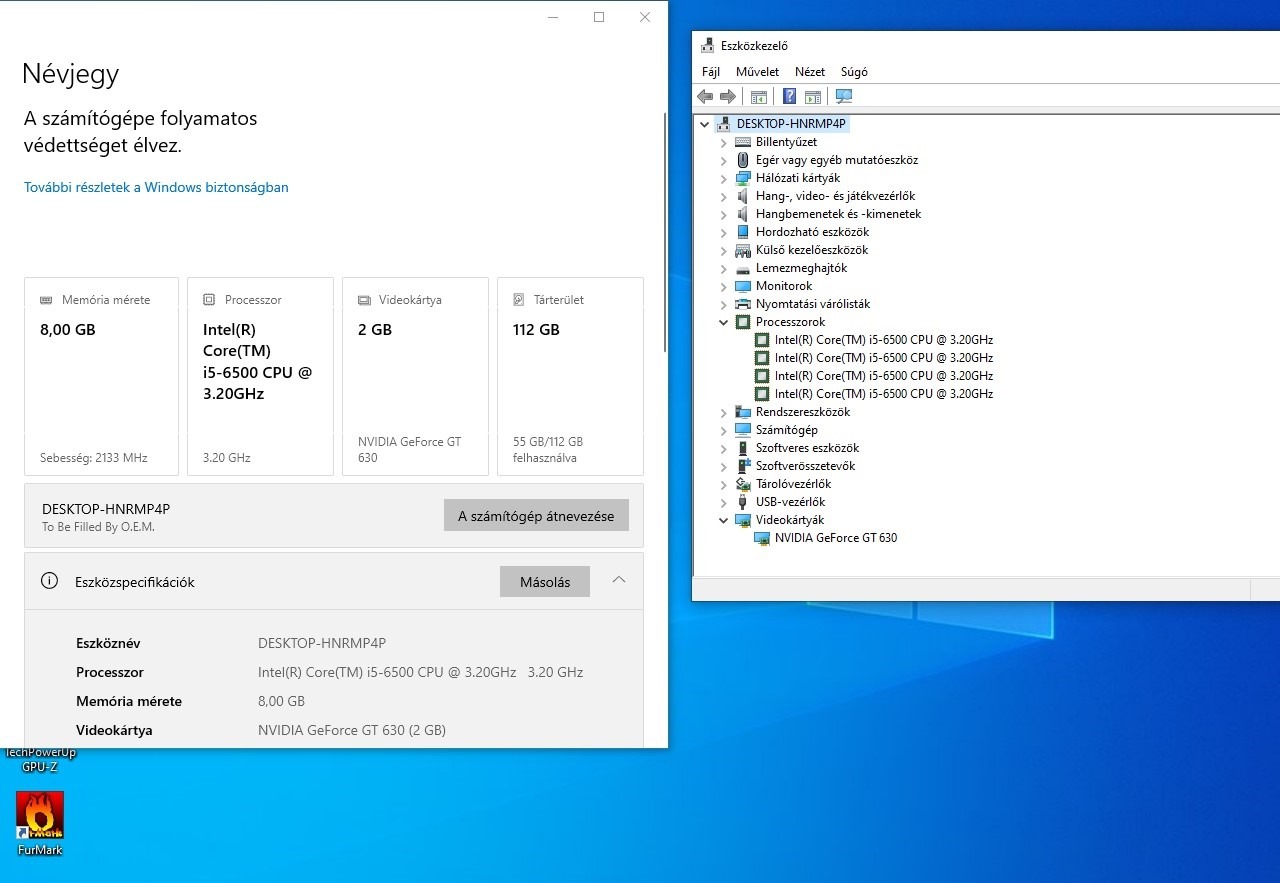Select the Hordozható eszközök icon

(x=743, y=232)
